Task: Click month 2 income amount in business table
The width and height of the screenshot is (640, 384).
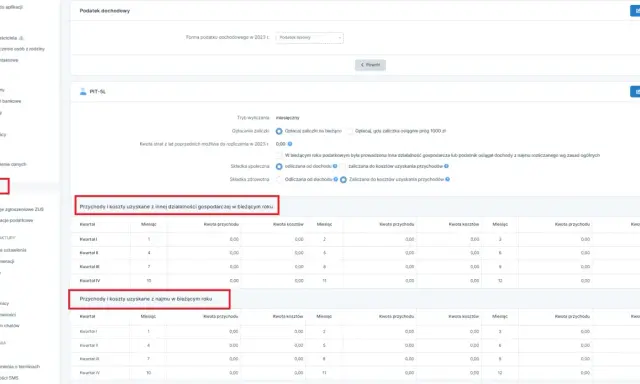Action: pos(409,239)
